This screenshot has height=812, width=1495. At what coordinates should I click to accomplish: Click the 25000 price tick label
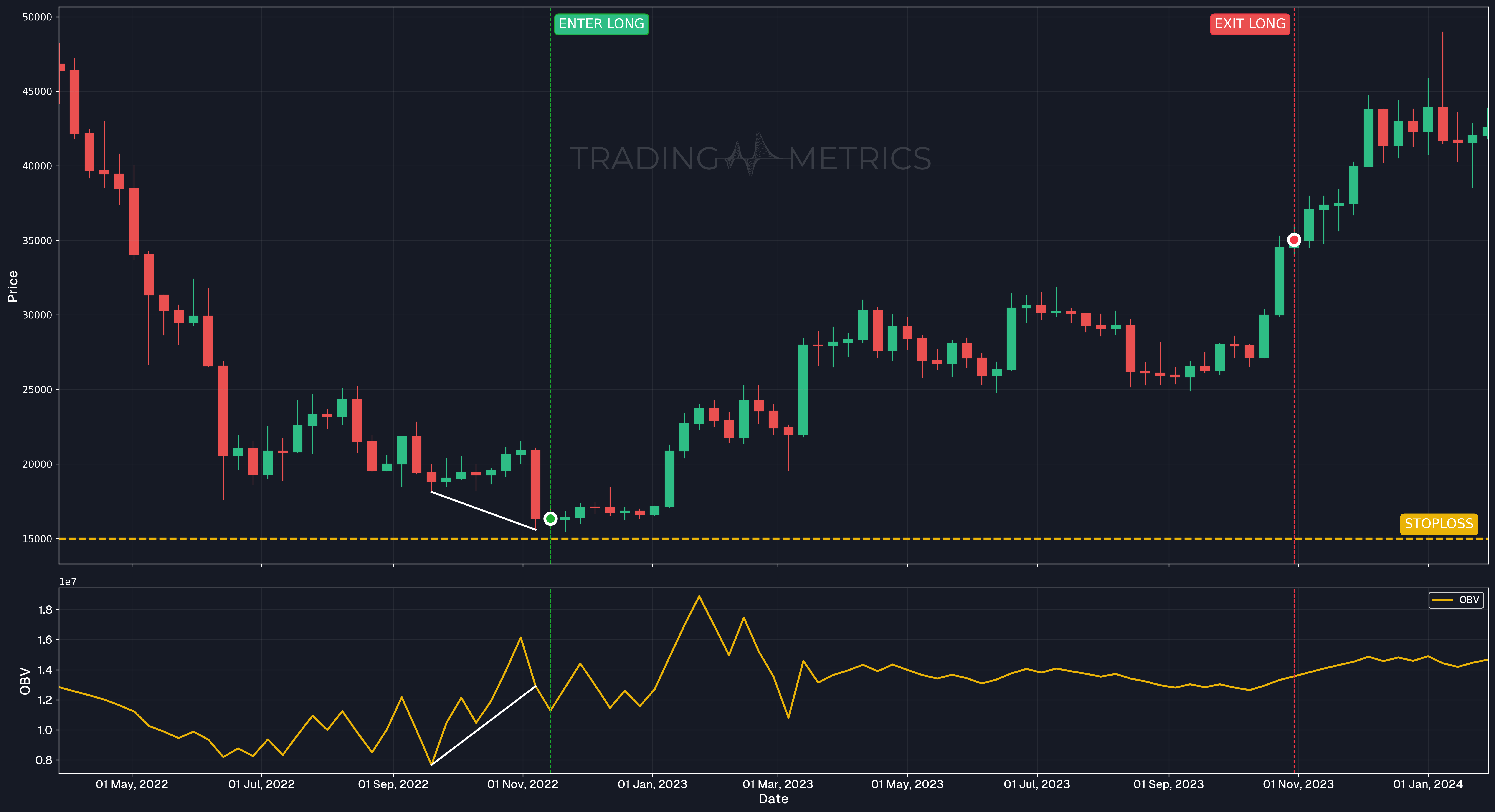click(37, 390)
